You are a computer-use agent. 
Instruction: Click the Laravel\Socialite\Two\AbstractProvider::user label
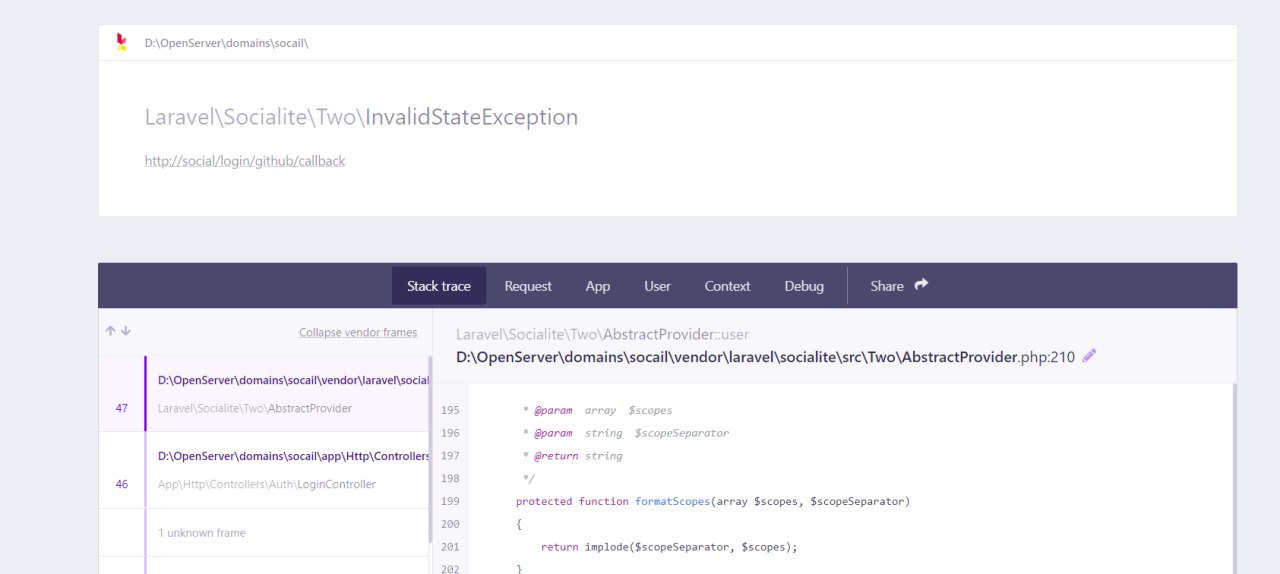602,334
